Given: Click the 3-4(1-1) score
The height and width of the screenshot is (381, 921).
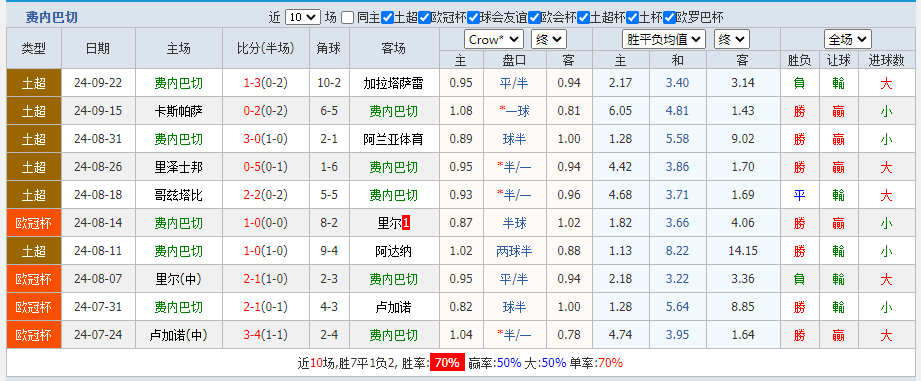Looking at the screenshot, I should (x=265, y=336).
